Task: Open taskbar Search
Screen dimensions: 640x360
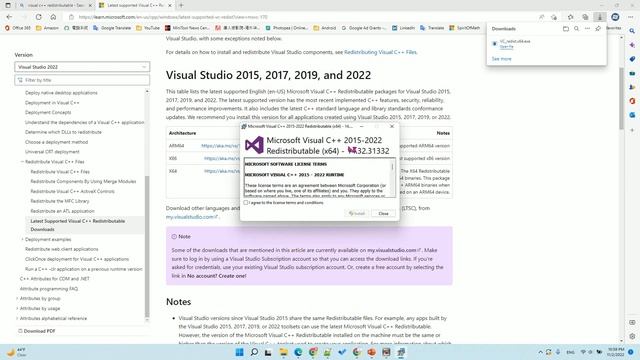Action: click(254, 352)
